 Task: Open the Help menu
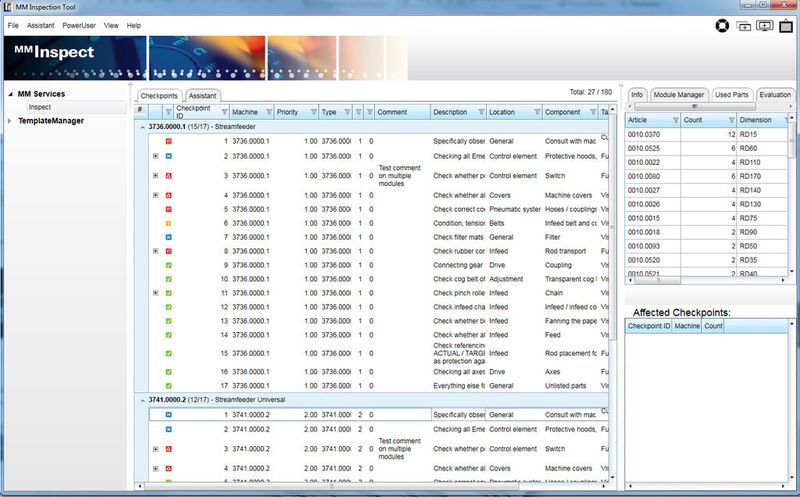[x=134, y=26]
